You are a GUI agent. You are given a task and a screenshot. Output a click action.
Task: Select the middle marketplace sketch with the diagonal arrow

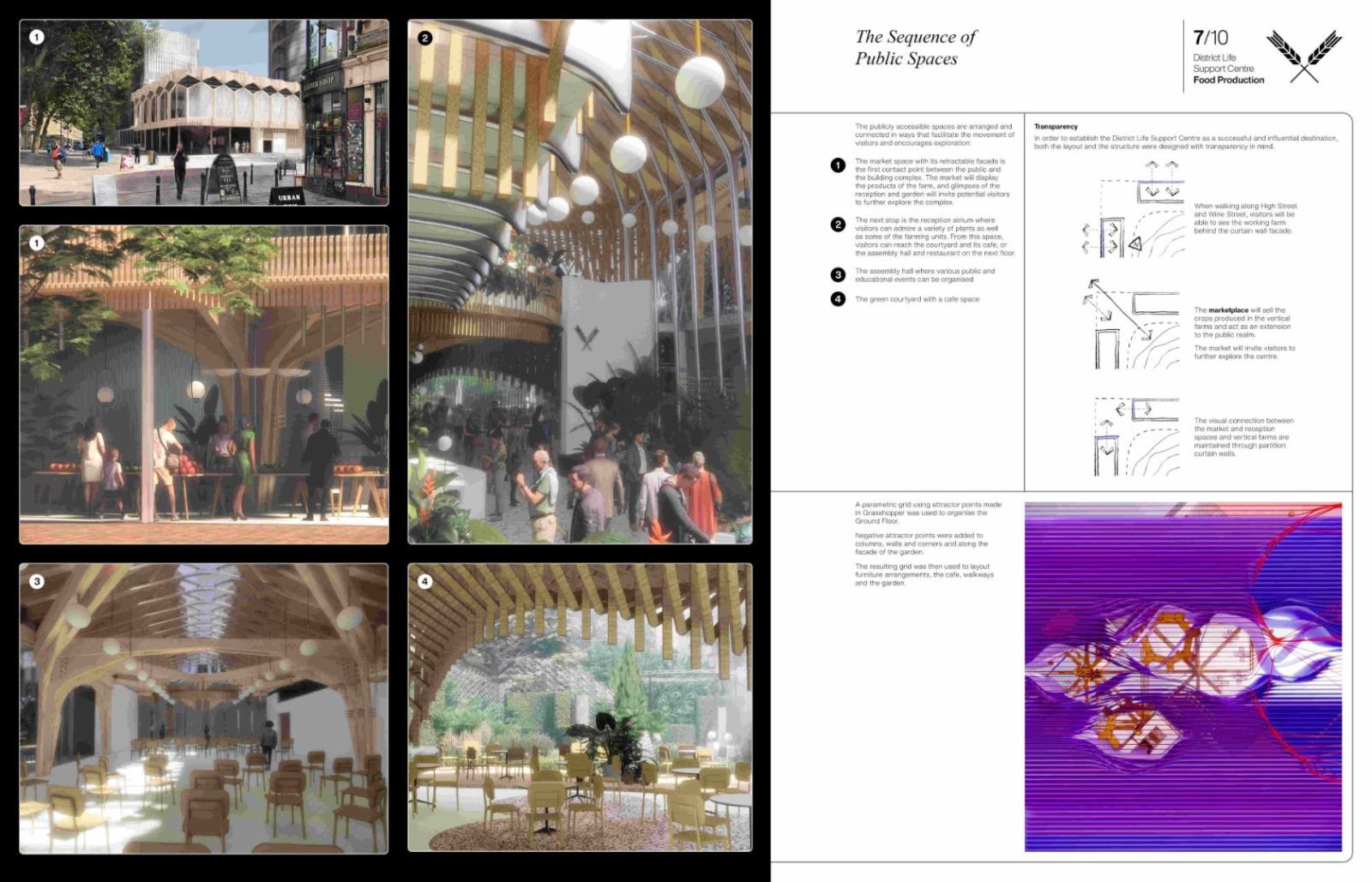[1132, 326]
